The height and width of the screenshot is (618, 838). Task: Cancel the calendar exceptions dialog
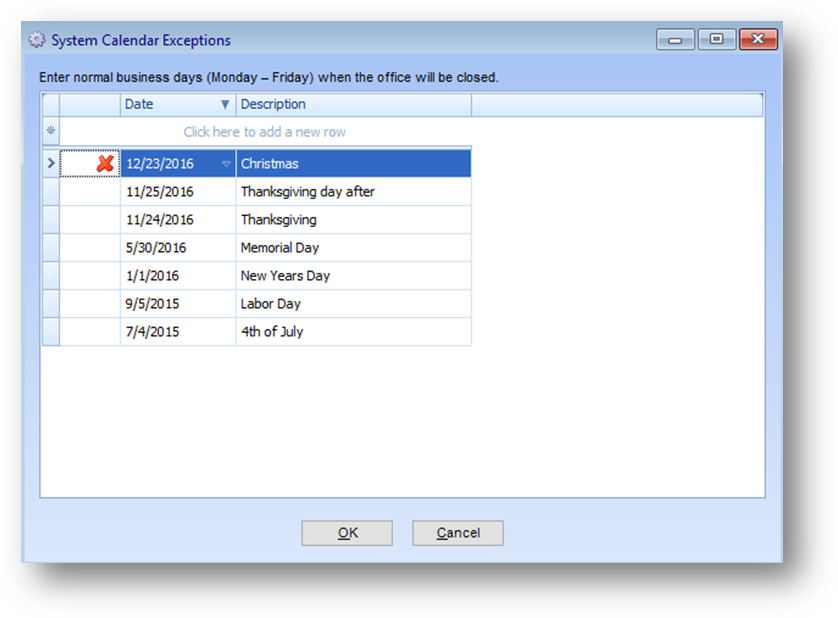(x=457, y=533)
